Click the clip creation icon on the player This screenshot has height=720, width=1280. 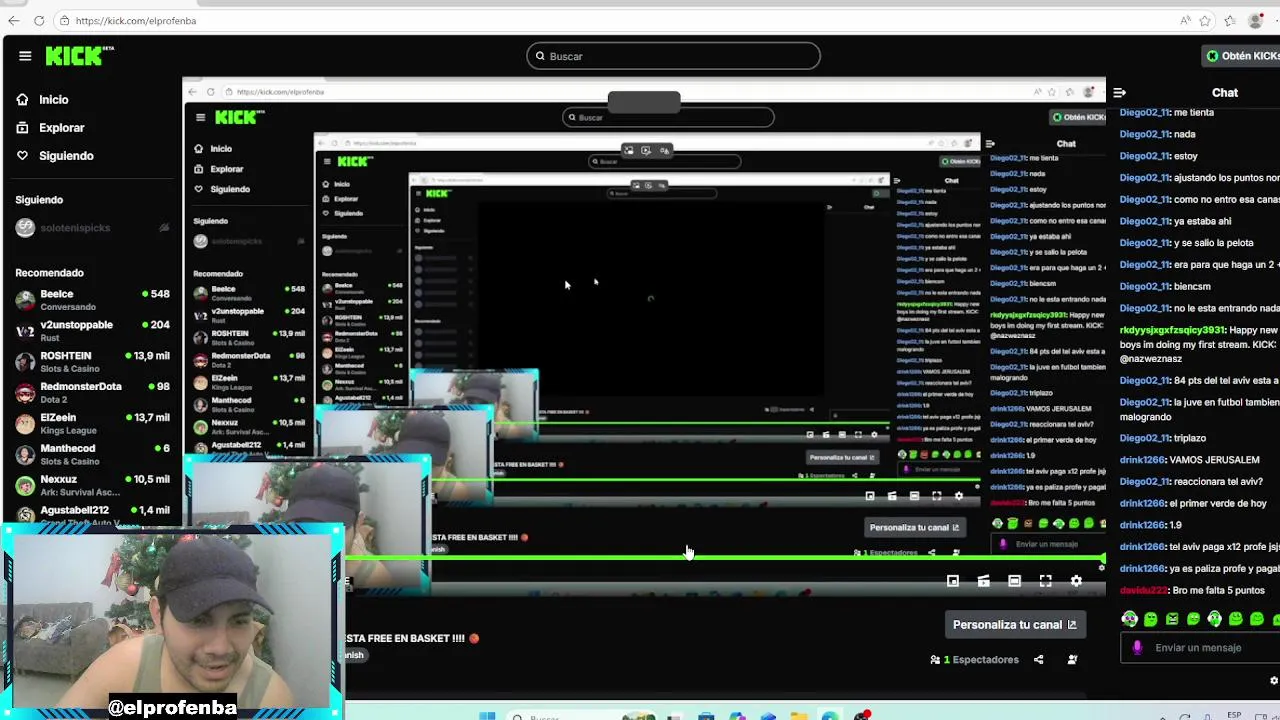tap(984, 581)
